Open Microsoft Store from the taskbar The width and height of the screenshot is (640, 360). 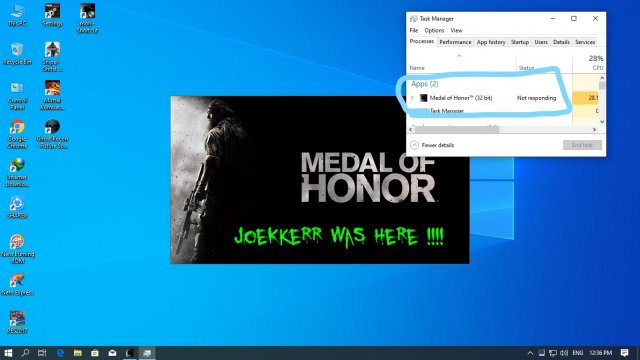tap(95, 353)
